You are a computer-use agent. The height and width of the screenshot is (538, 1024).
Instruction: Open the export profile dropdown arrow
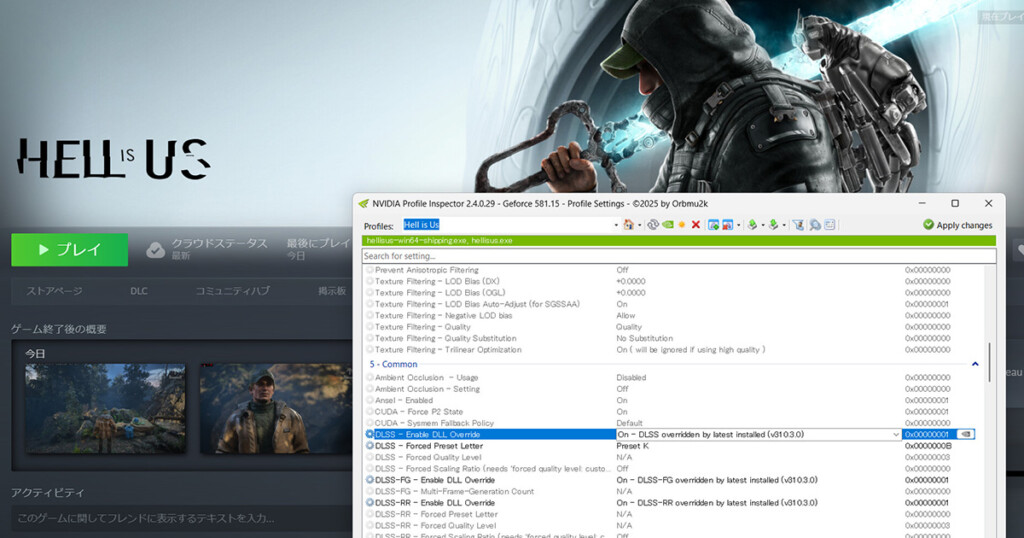[763, 225]
